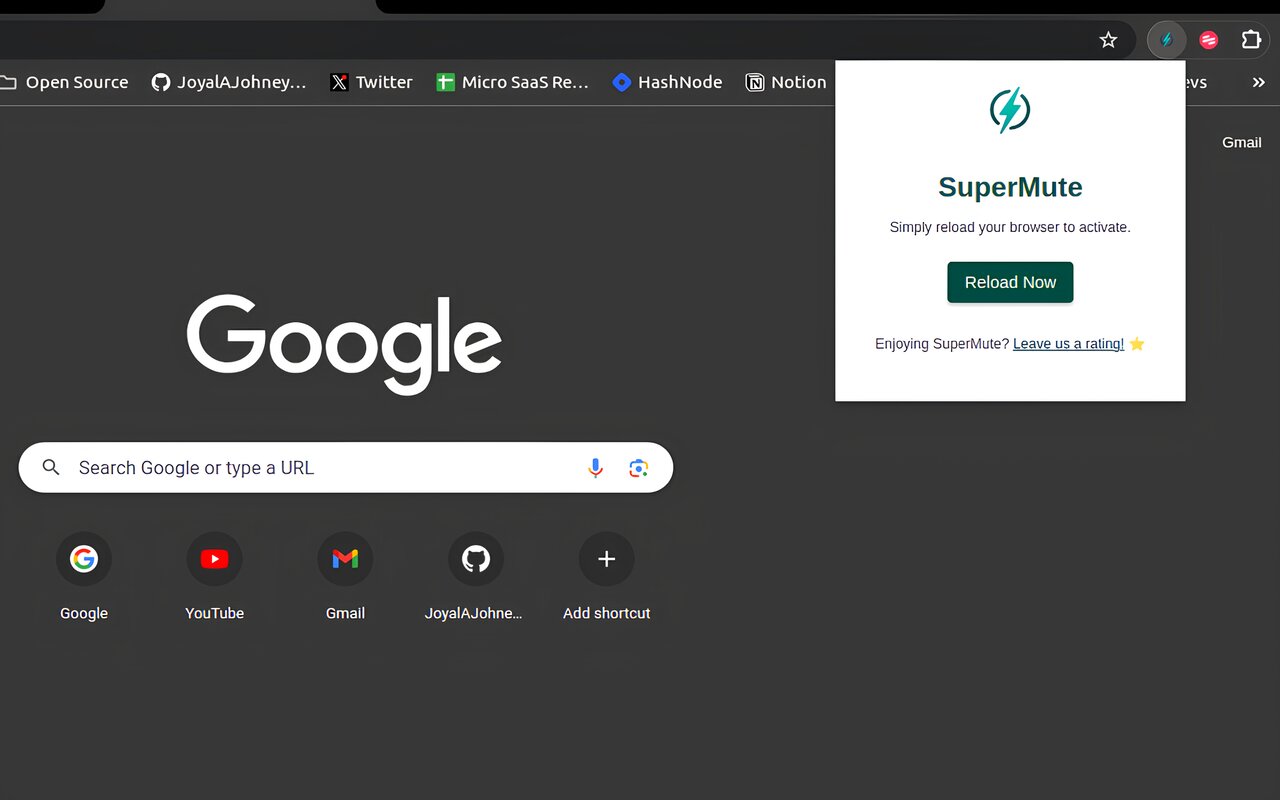
Task: Click the Reload Now button
Action: (x=1010, y=282)
